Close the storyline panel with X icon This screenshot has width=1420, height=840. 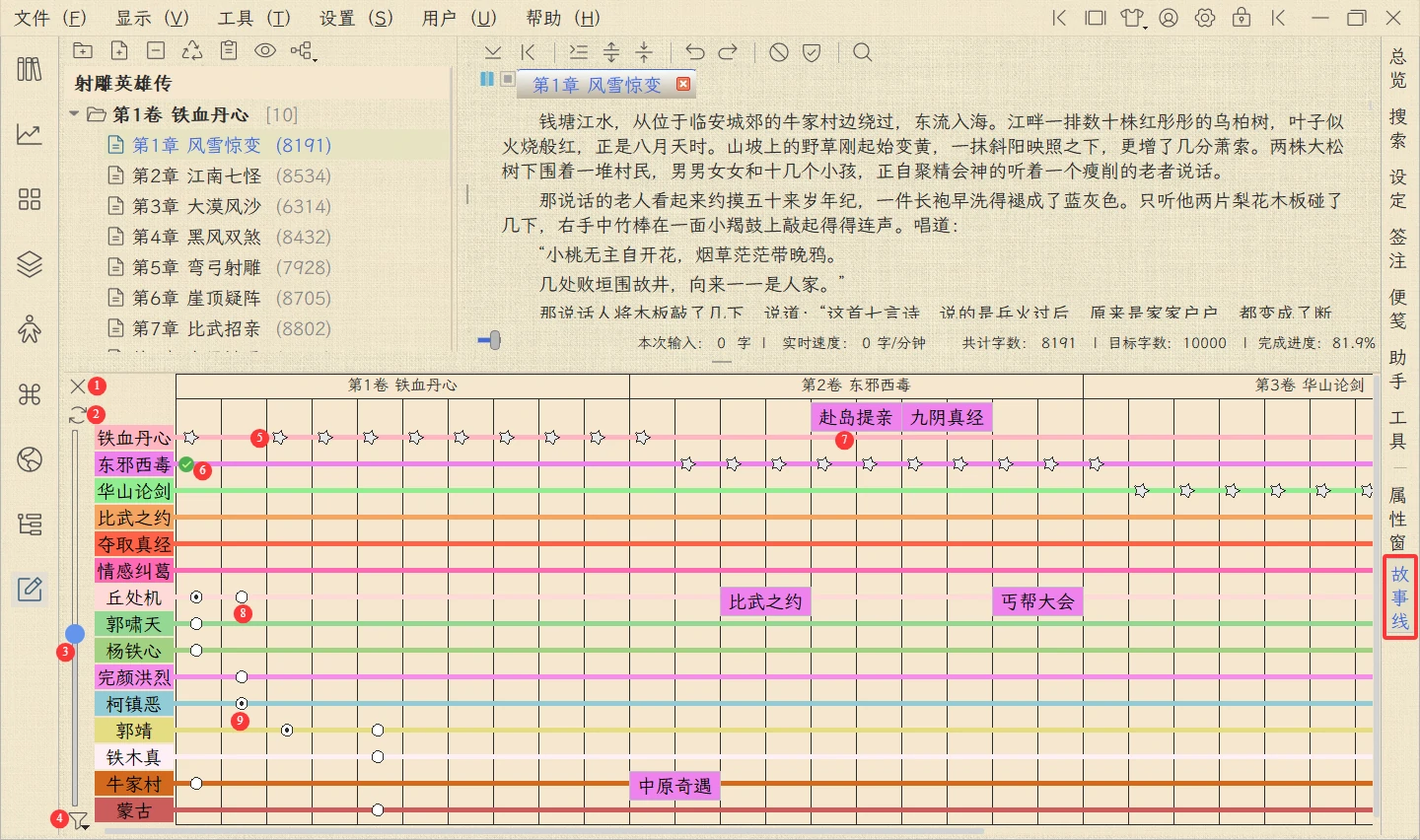coord(78,385)
